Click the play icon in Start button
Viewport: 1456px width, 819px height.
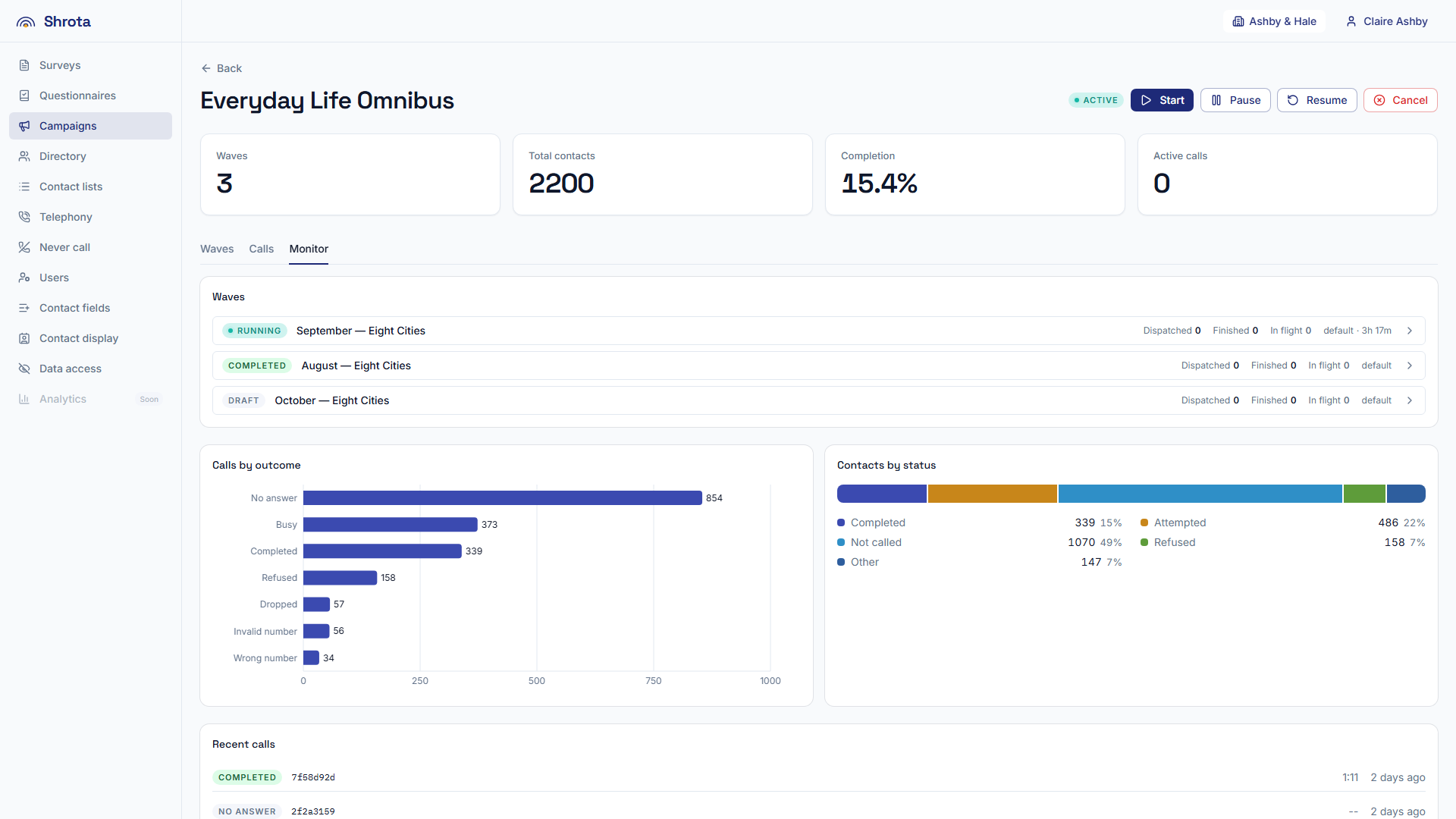pos(1147,100)
